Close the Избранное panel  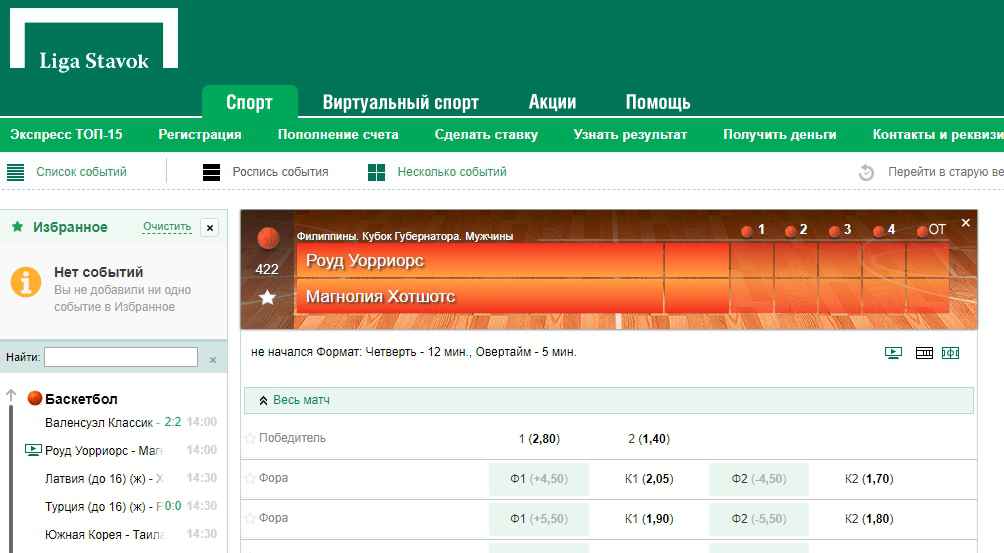coord(209,228)
